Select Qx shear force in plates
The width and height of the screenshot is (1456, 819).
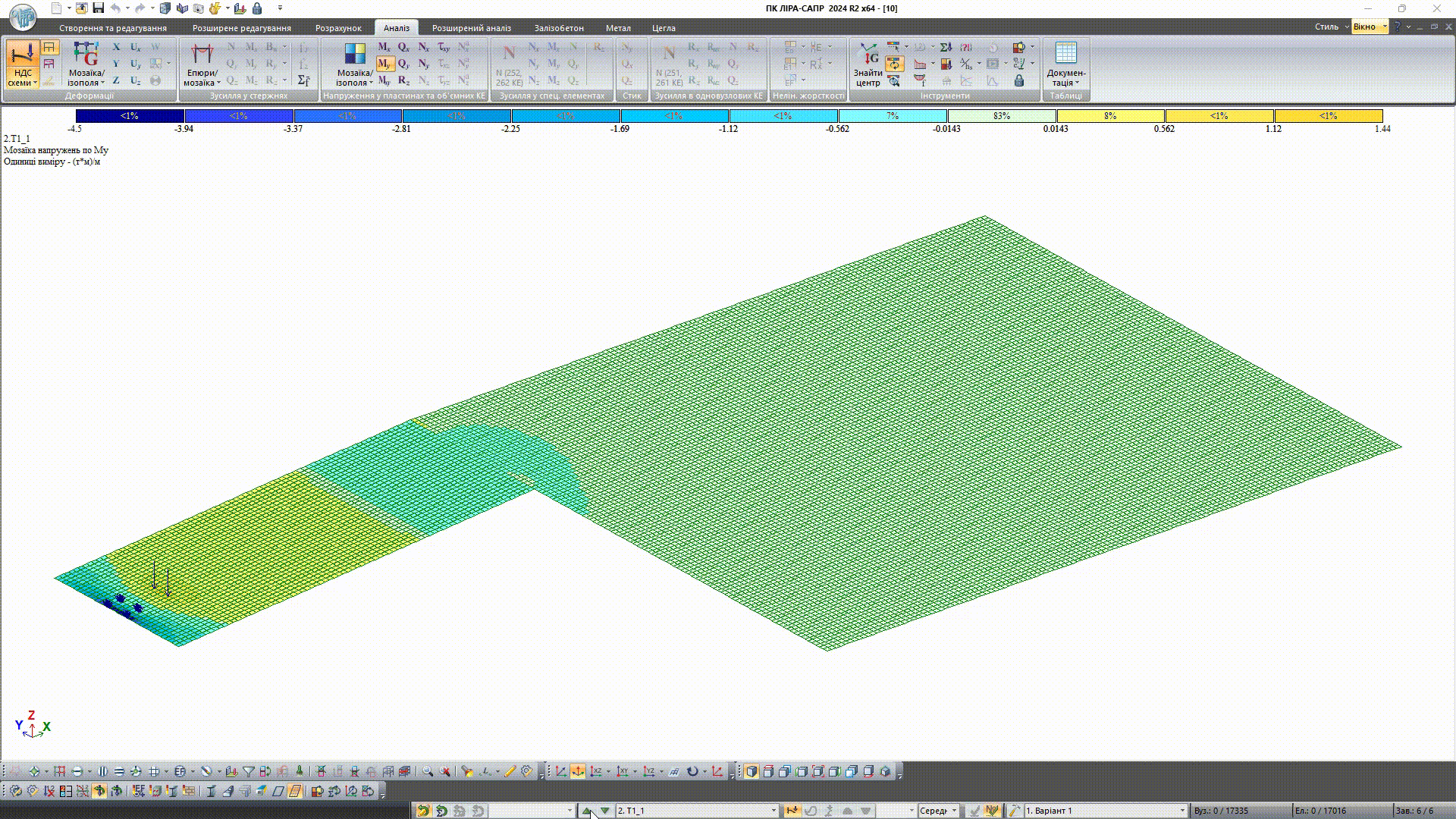click(x=403, y=48)
